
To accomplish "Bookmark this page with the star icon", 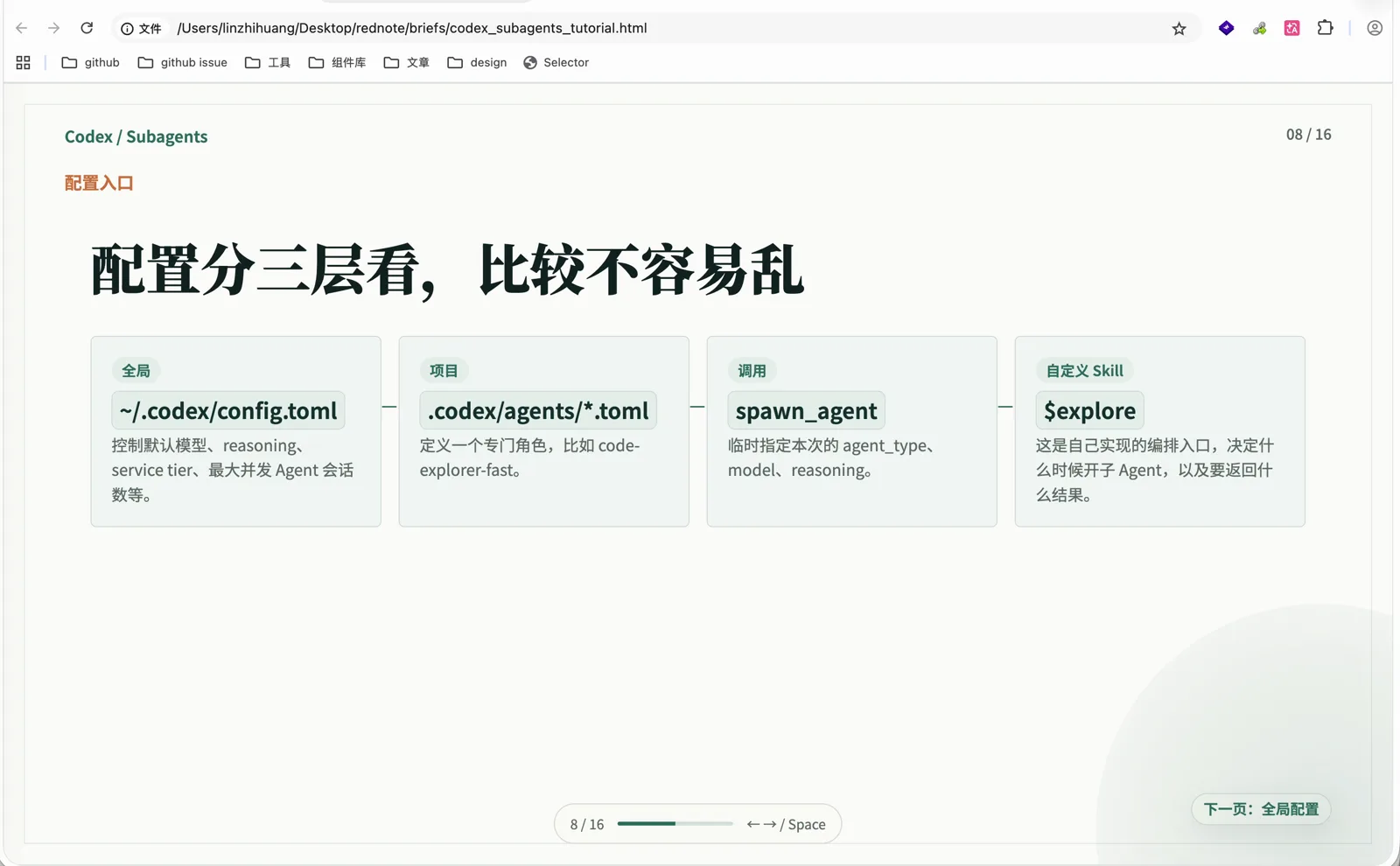I will click(1179, 29).
